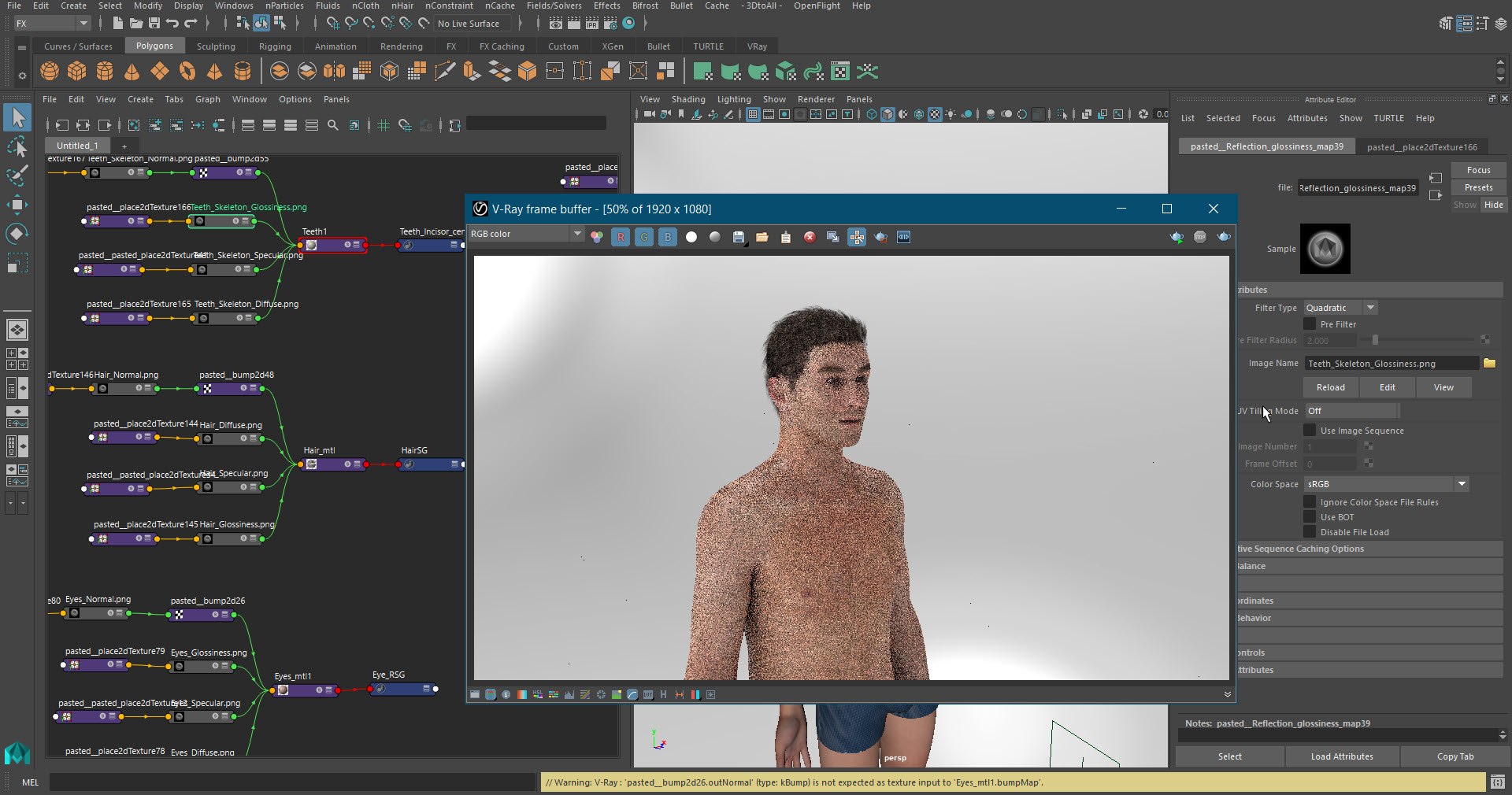Toggle the viewport grid display icon
The height and width of the screenshot is (795, 1512).
pos(753,115)
